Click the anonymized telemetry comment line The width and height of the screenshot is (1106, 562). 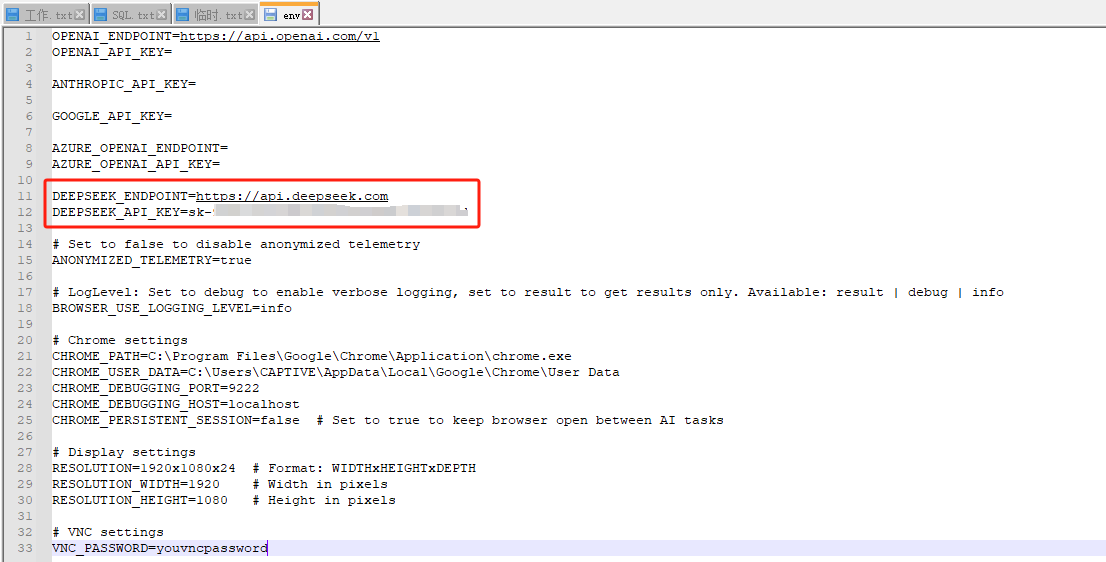(x=236, y=244)
